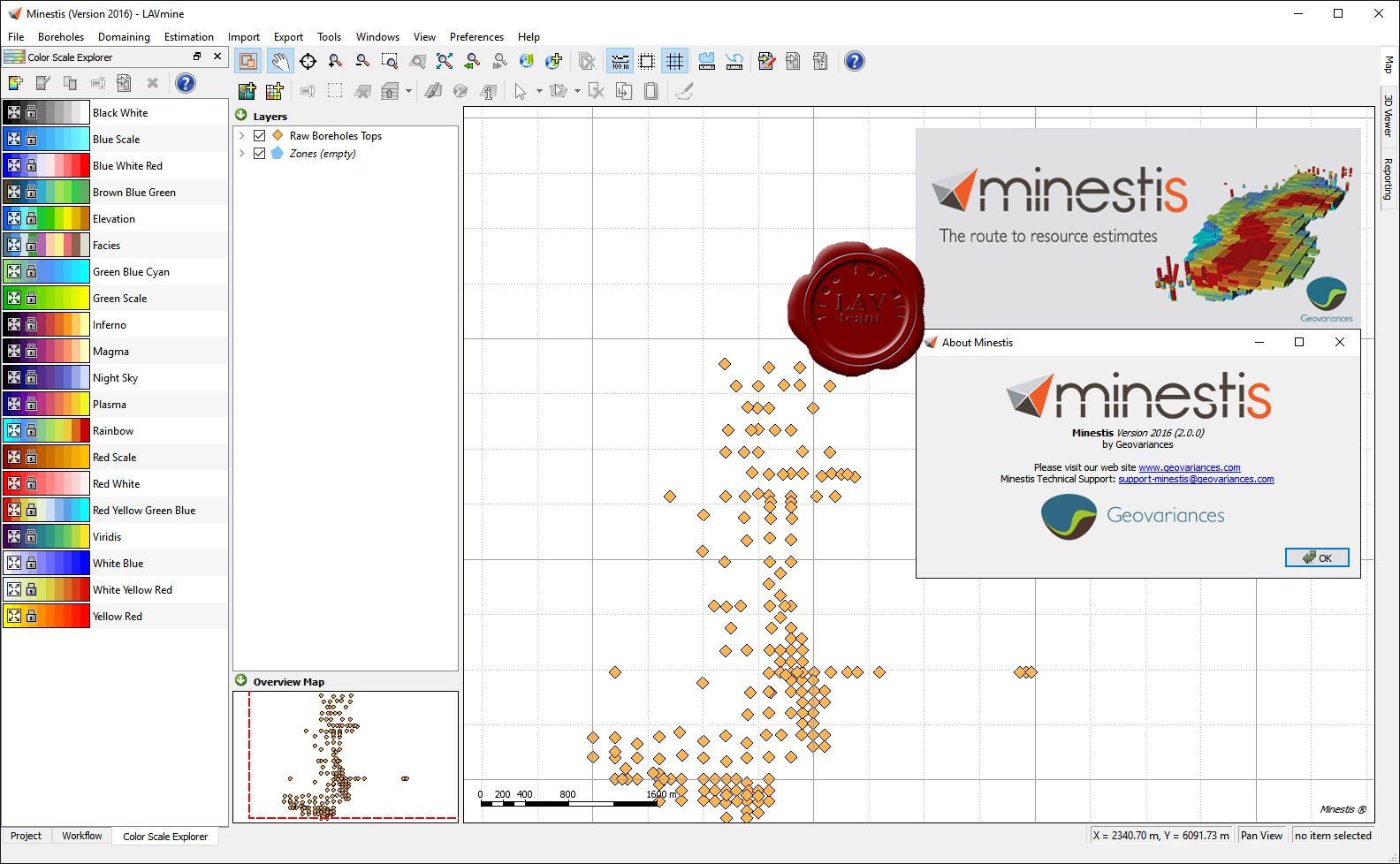Screen dimensions: 1400x864
Task: Open the support-minestis@geovariances.com email link
Action: [x=1196, y=479]
